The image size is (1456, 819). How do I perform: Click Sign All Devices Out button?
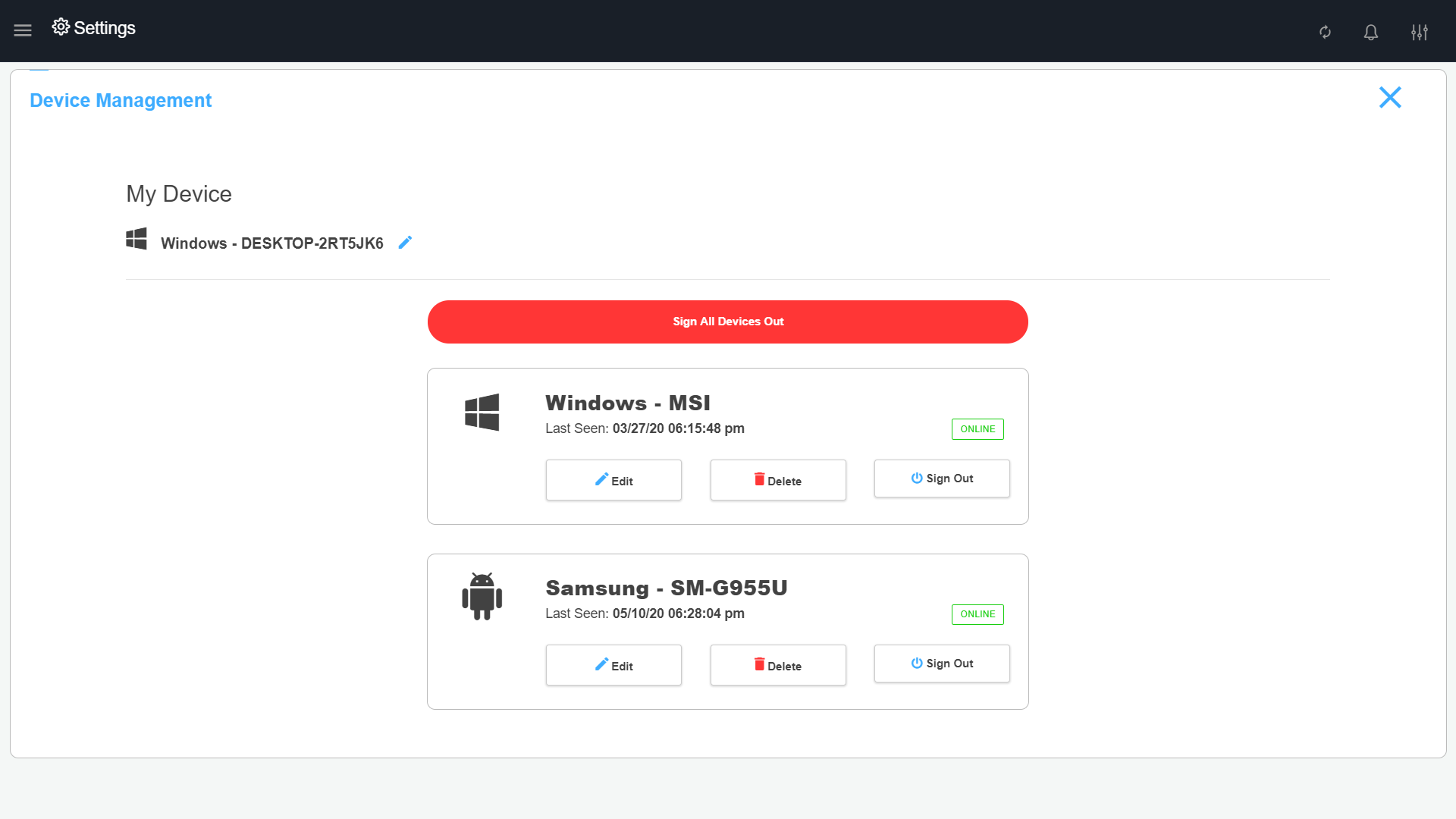pyautogui.click(x=727, y=322)
